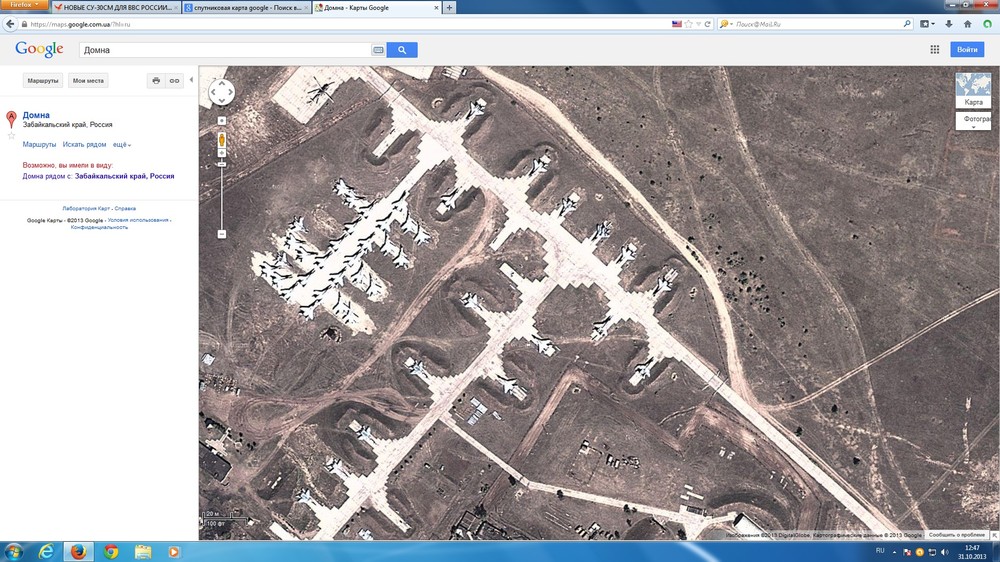Print the map with printer icon
Screen dimensions: 1000x562
pyautogui.click(x=156, y=80)
